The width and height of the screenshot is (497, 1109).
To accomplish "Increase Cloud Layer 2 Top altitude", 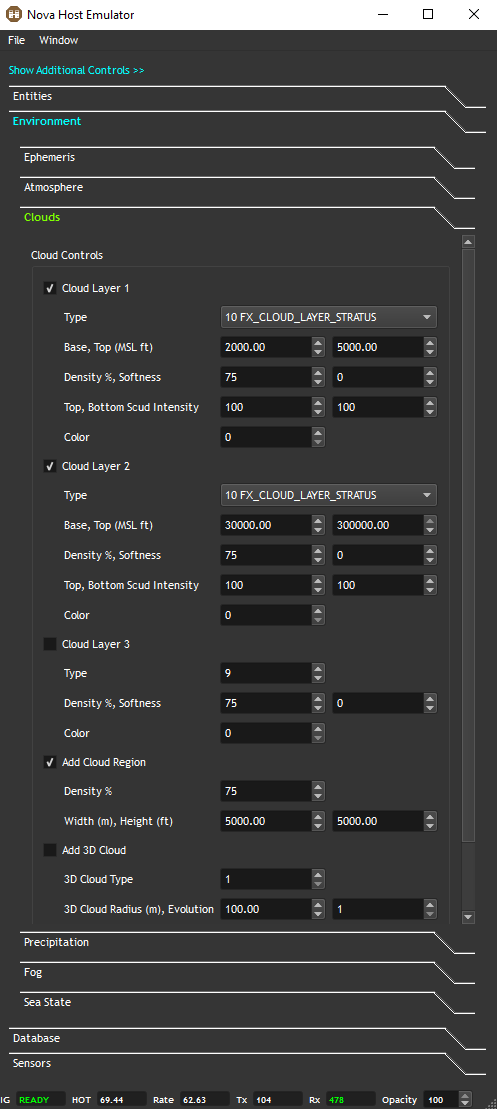I will (430, 521).
